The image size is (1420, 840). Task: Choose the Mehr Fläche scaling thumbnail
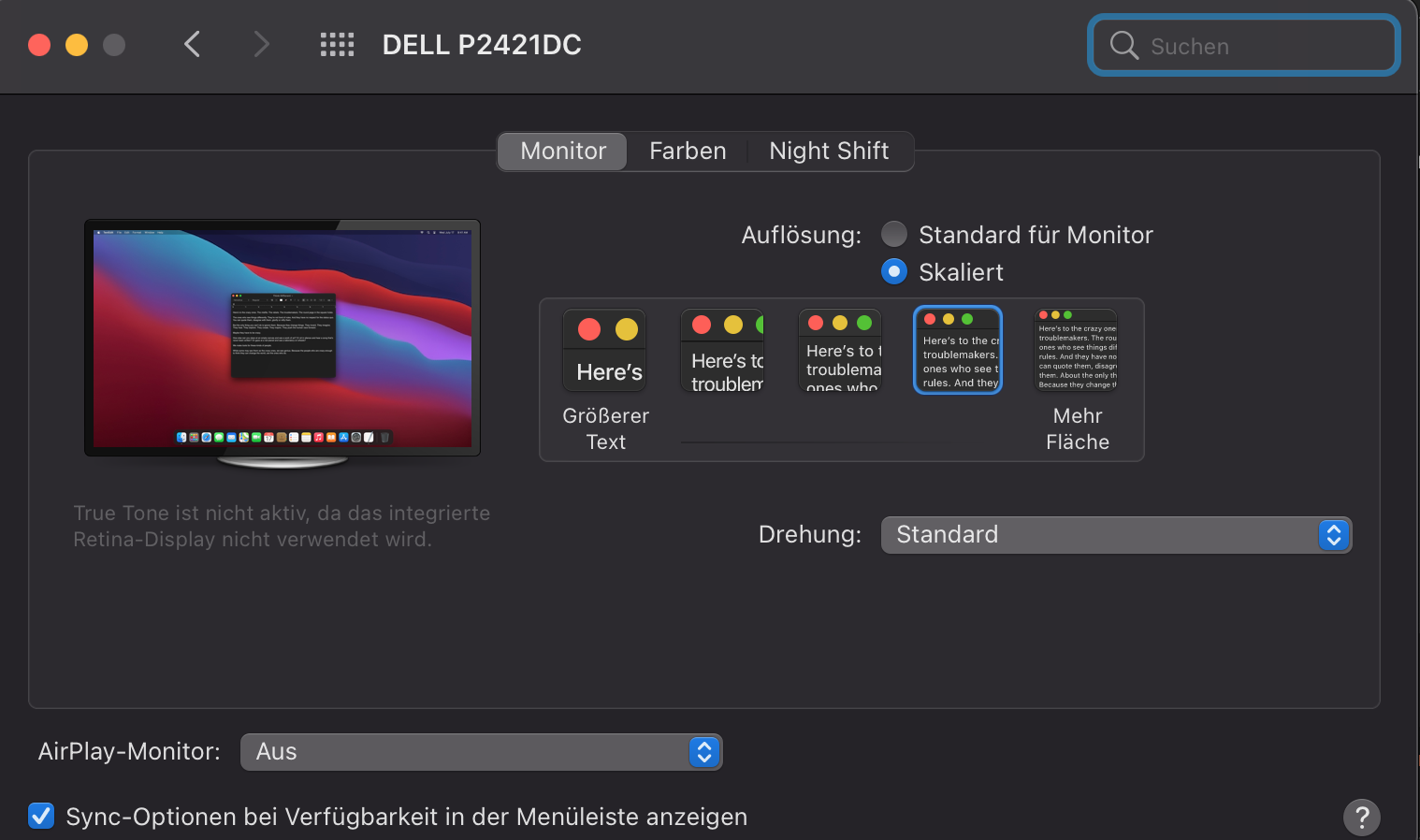click(1076, 351)
